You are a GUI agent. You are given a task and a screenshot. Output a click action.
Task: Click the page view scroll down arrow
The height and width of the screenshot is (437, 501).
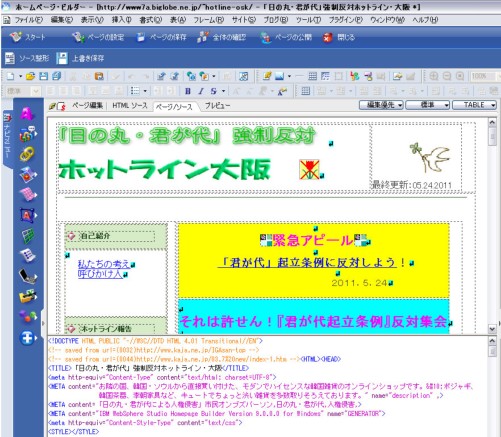[492, 329]
